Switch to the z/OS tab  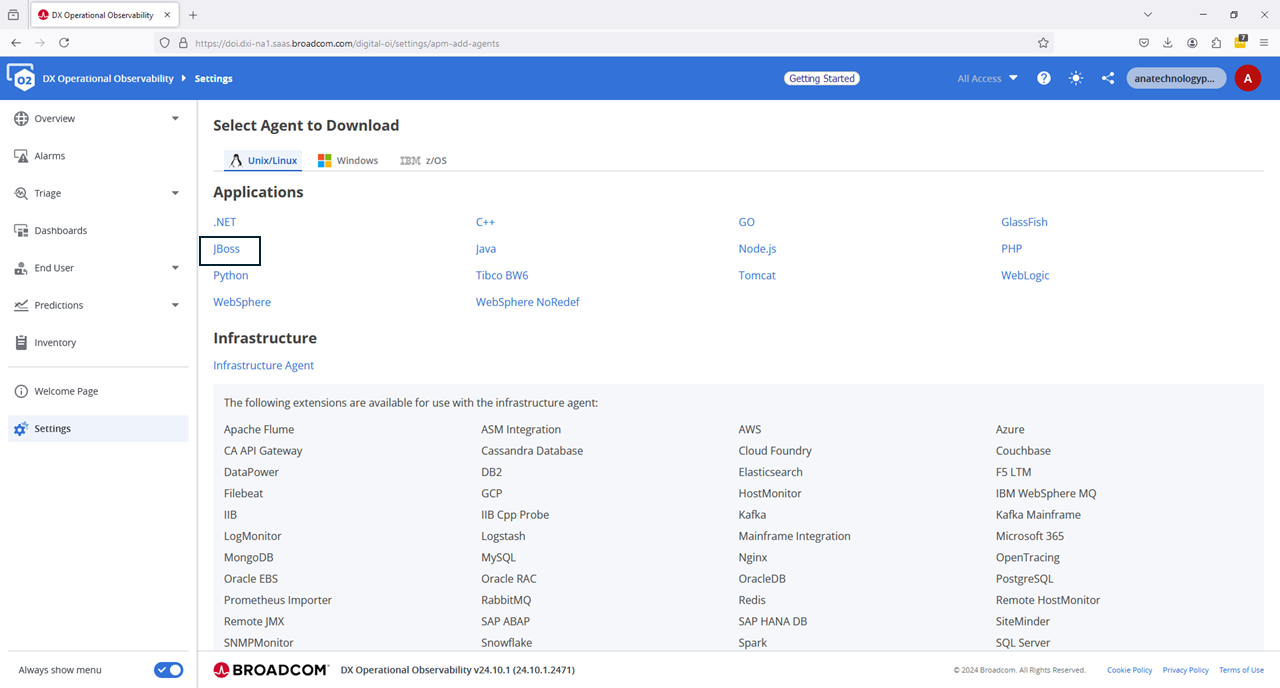tap(423, 160)
